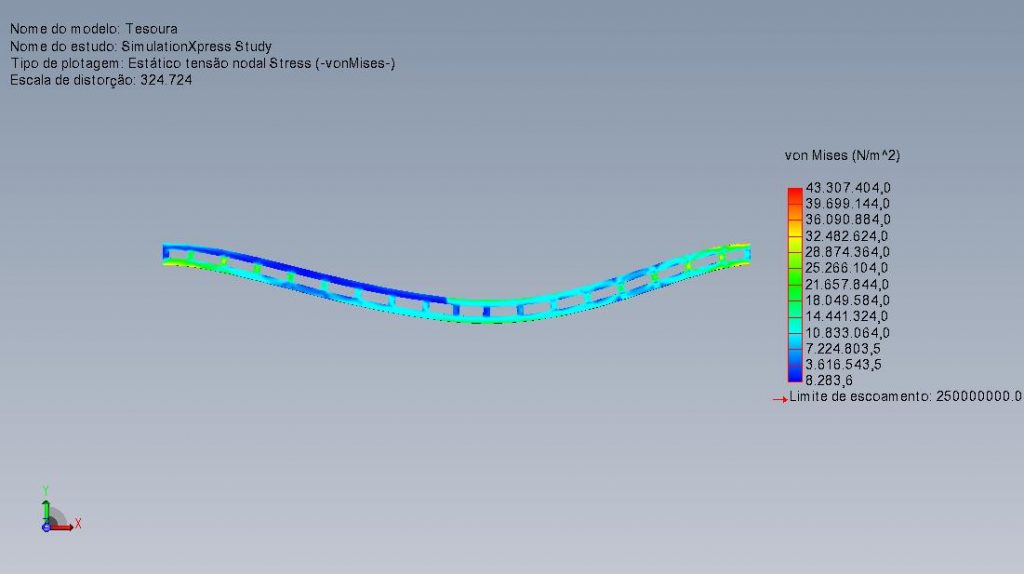
Task: Click 'Escala de distorção: 324.724' text
Action: click(x=101, y=80)
